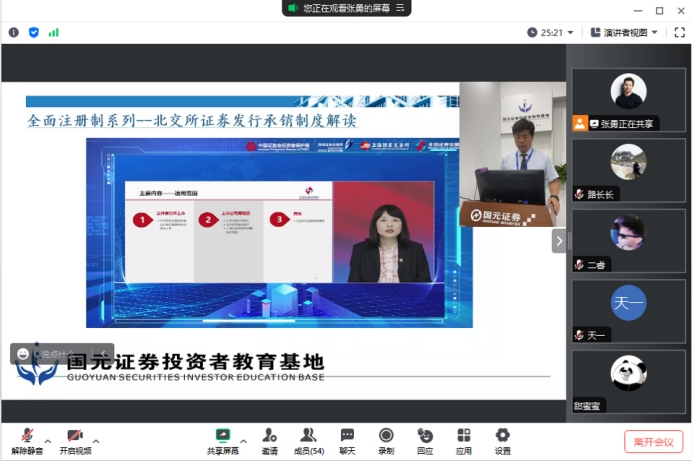Open the 回应 reactions menu
Image resolution: width=693 pixels, height=461 pixels.
(425, 442)
